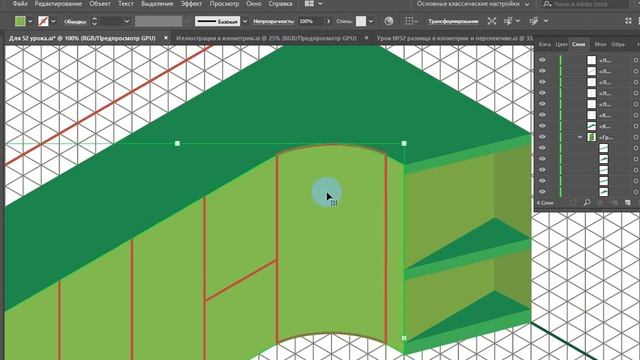Open the Style dropdown arrow

[x=371, y=21]
